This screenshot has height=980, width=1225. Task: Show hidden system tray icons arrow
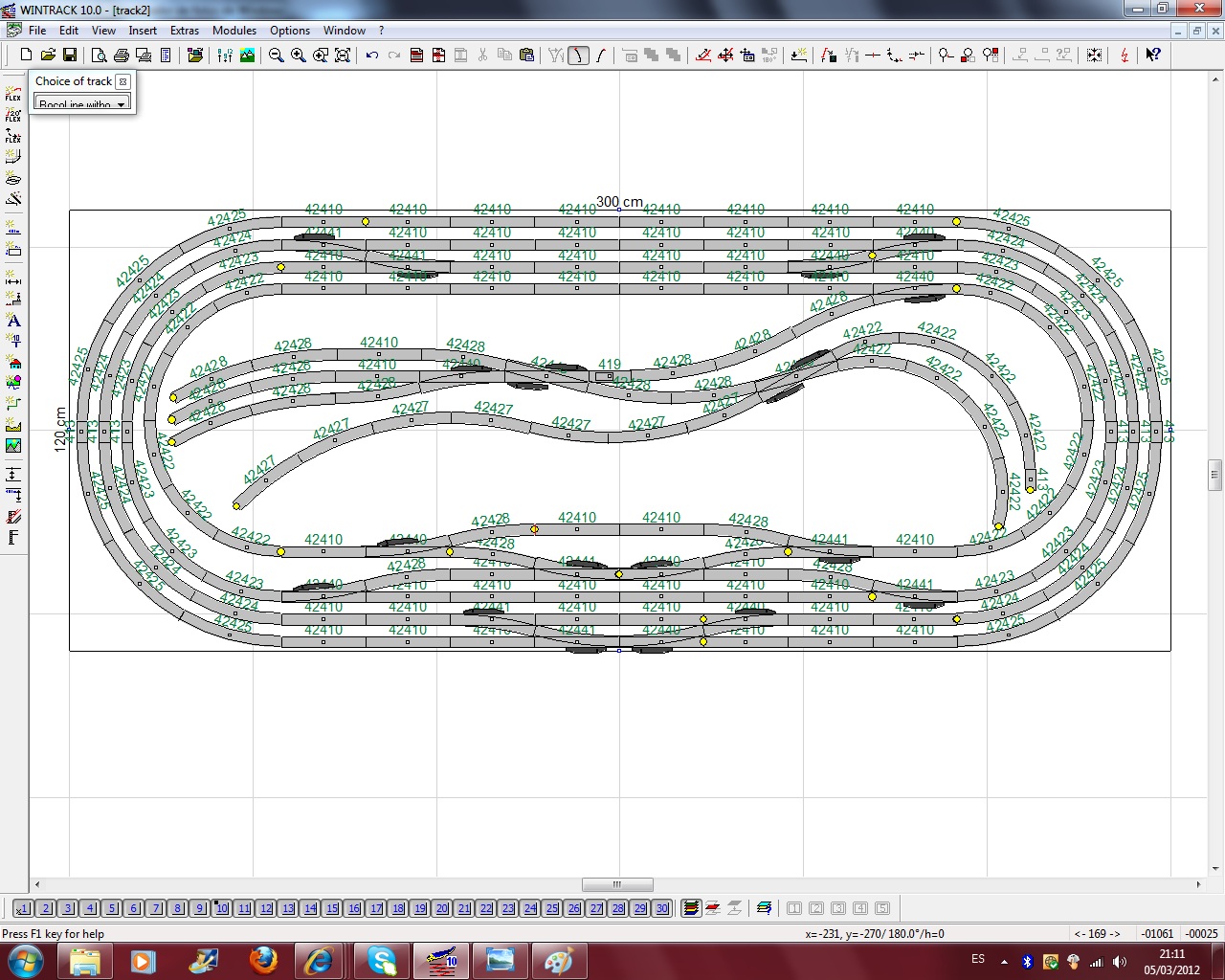tap(1004, 960)
